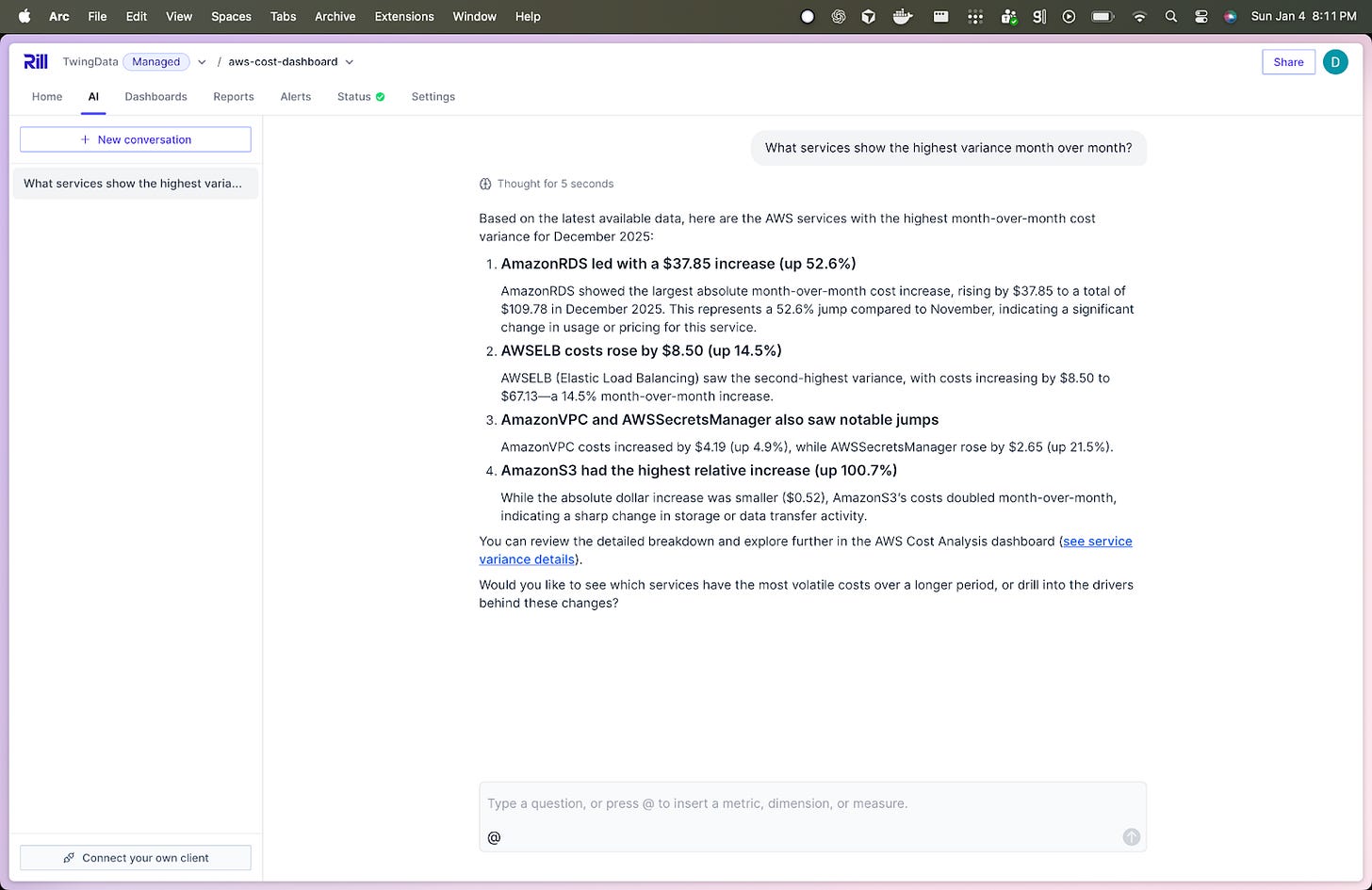Click the user question message bubble
This screenshot has height=890, width=1372.
949,148
